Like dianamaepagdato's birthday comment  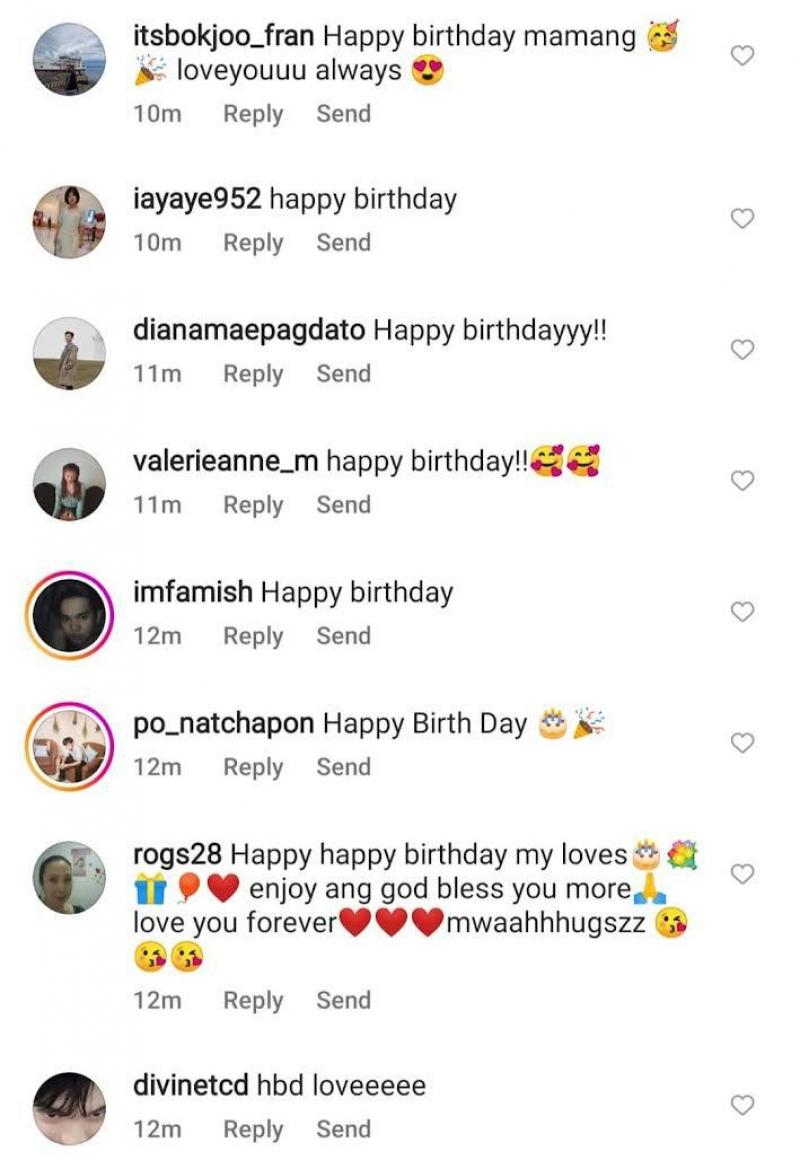tap(742, 350)
